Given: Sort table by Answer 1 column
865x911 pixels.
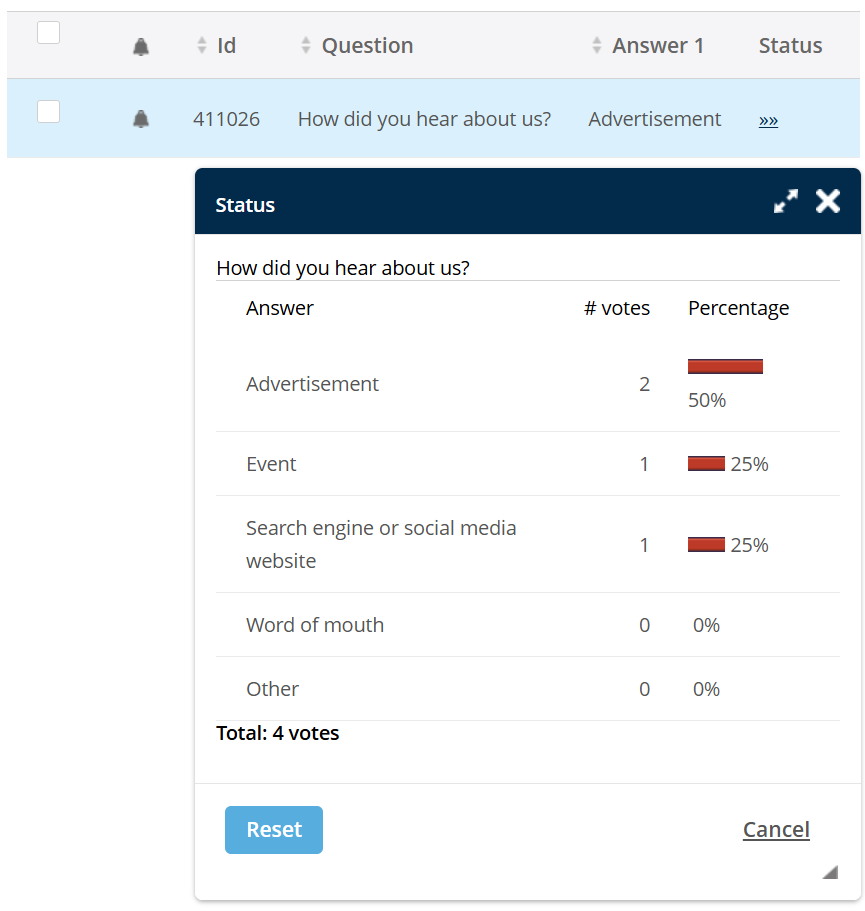Looking at the screenshot, I should coord(647,45).
